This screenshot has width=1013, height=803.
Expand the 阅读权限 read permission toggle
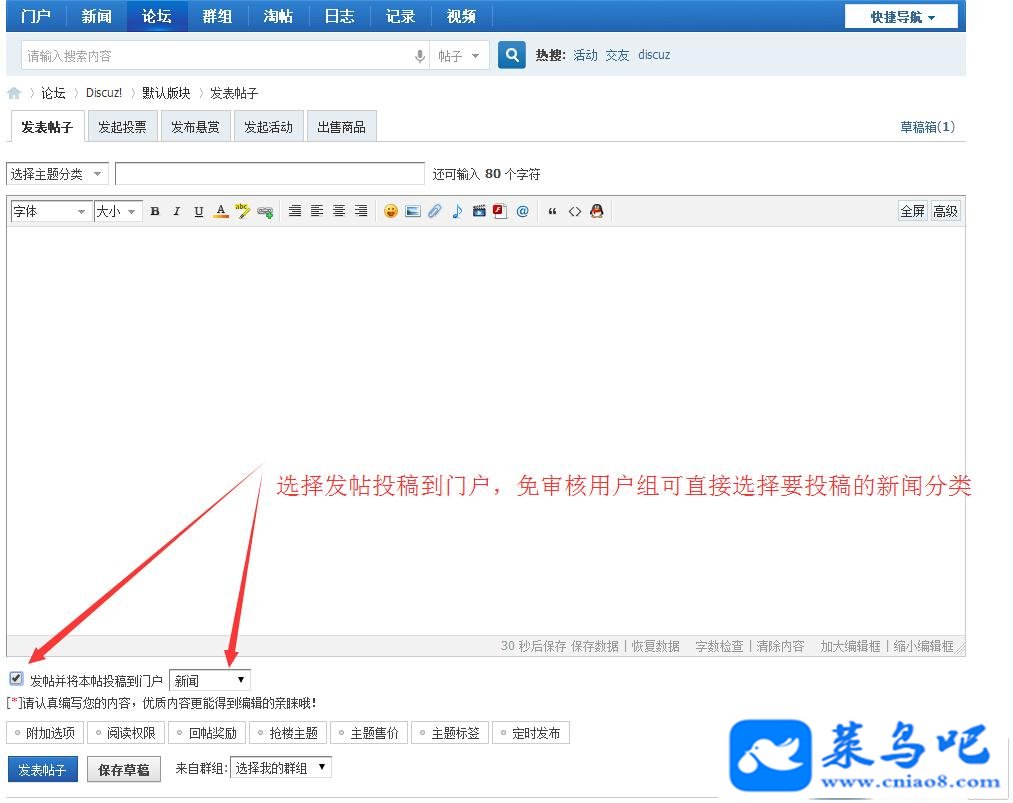click(126, 733)
